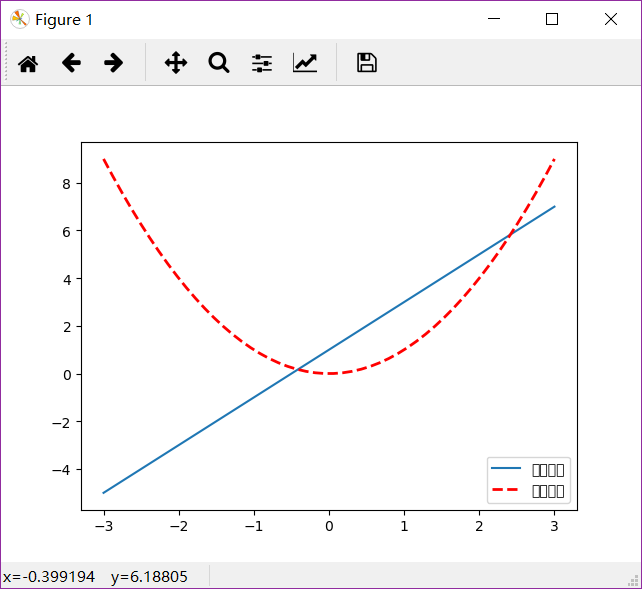Activate the pan axes tool
Screen dimensions: 642x589
coord(176,63)
